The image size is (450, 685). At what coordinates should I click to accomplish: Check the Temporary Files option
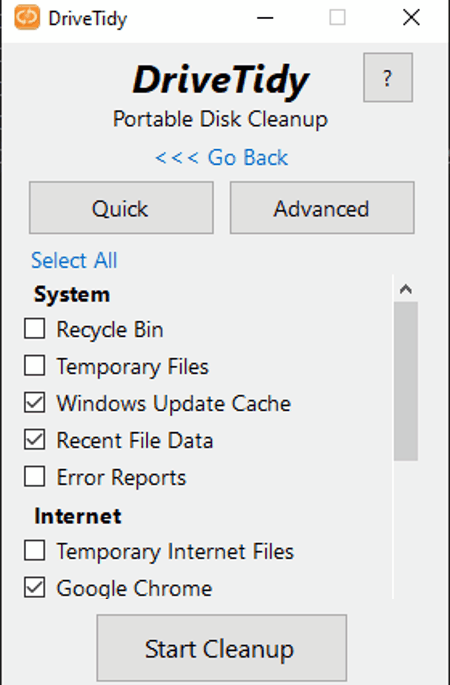click(x=35, y=366)
